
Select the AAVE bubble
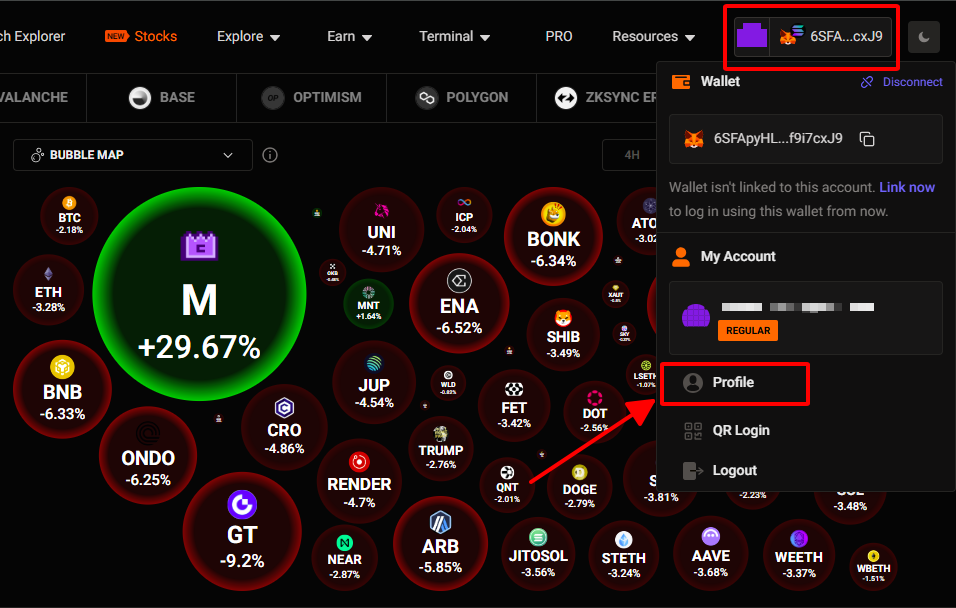click(x=710, y=554)
